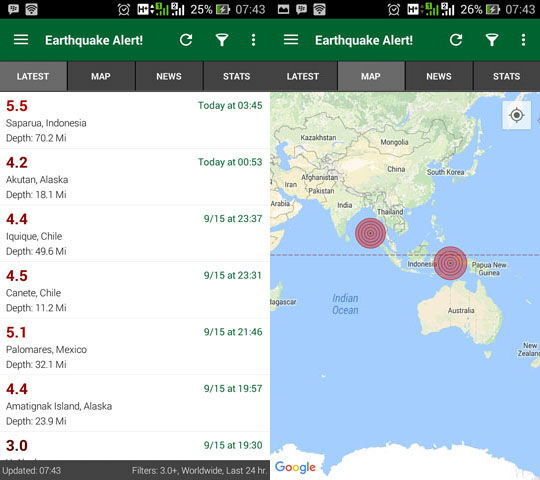Open NEWS tab in left screen
The width and height of the screenshot is (540, 480).
(169, 76)
